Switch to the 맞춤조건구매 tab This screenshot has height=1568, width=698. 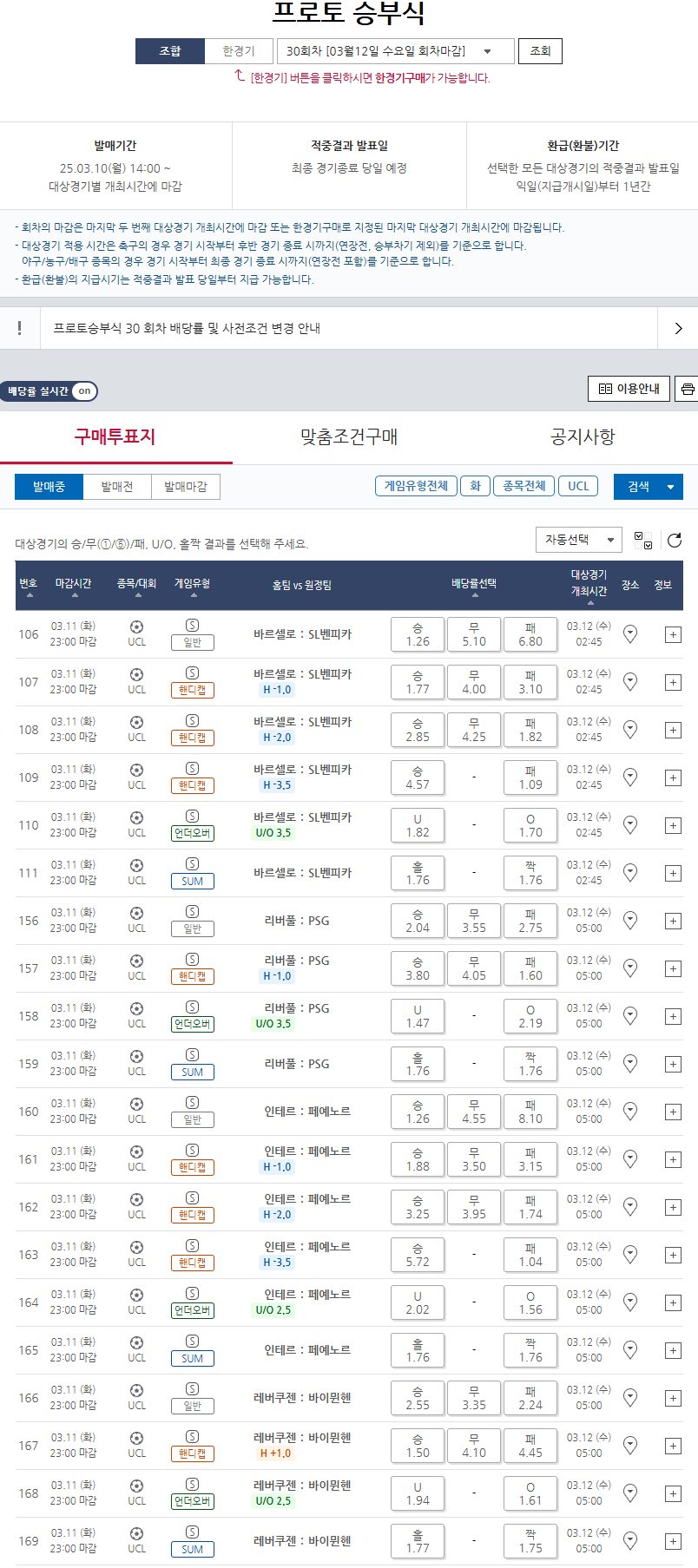[349, 436]
